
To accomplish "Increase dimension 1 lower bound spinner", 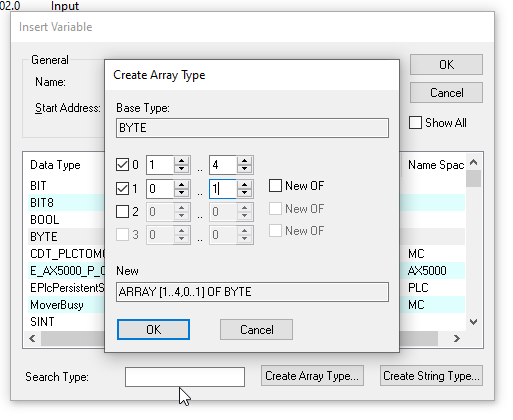I will 182,184.
